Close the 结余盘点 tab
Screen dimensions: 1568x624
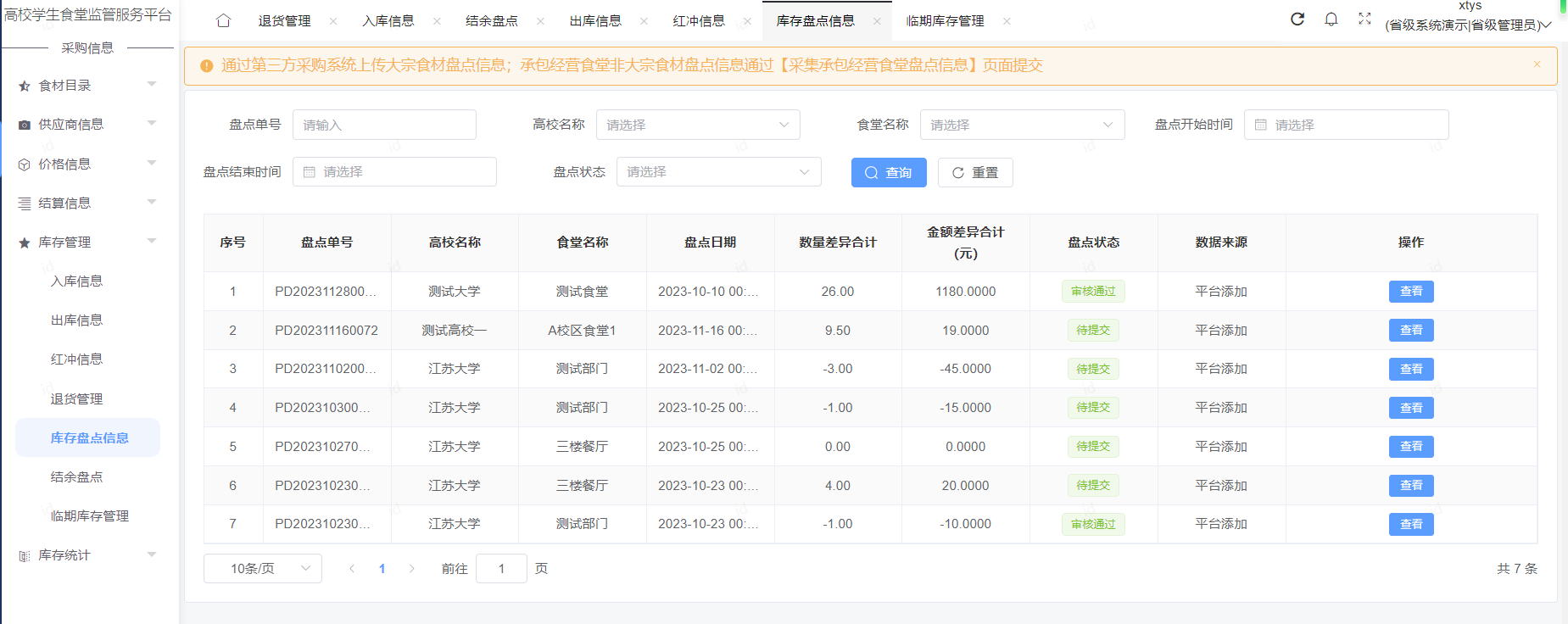click(540, 21)
